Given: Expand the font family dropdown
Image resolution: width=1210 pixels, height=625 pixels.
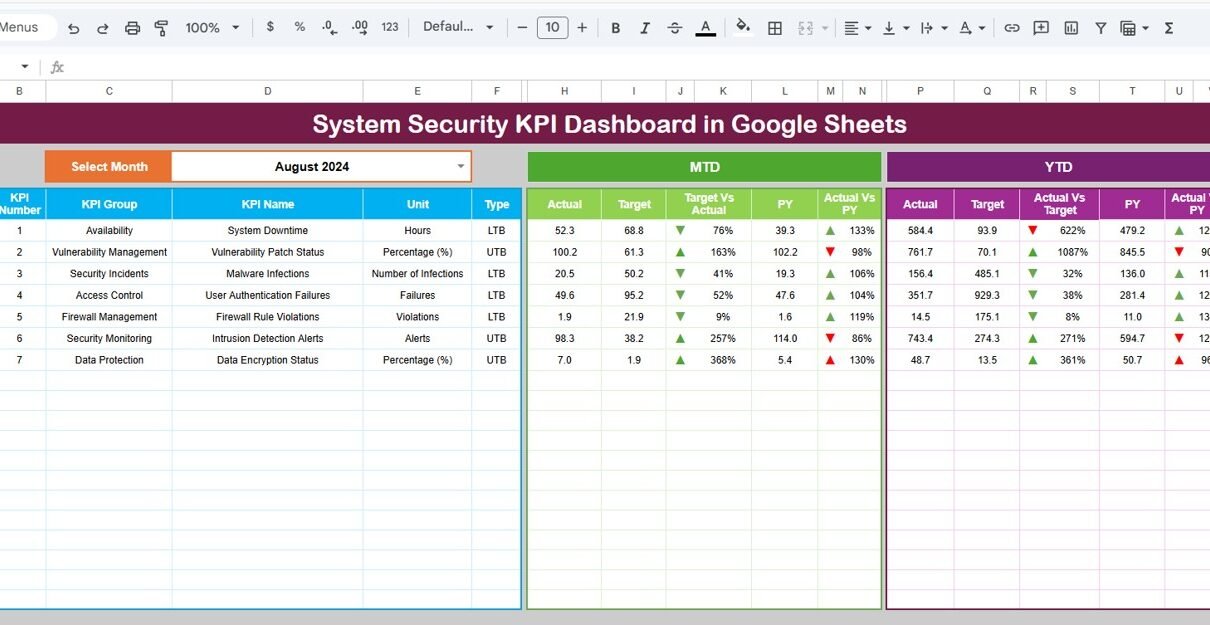Looking at the screenshot, I should tap(458, 27).
